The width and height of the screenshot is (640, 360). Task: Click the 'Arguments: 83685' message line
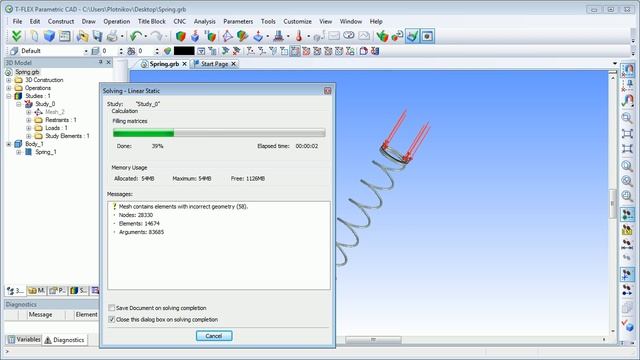(x=141, y=232)
